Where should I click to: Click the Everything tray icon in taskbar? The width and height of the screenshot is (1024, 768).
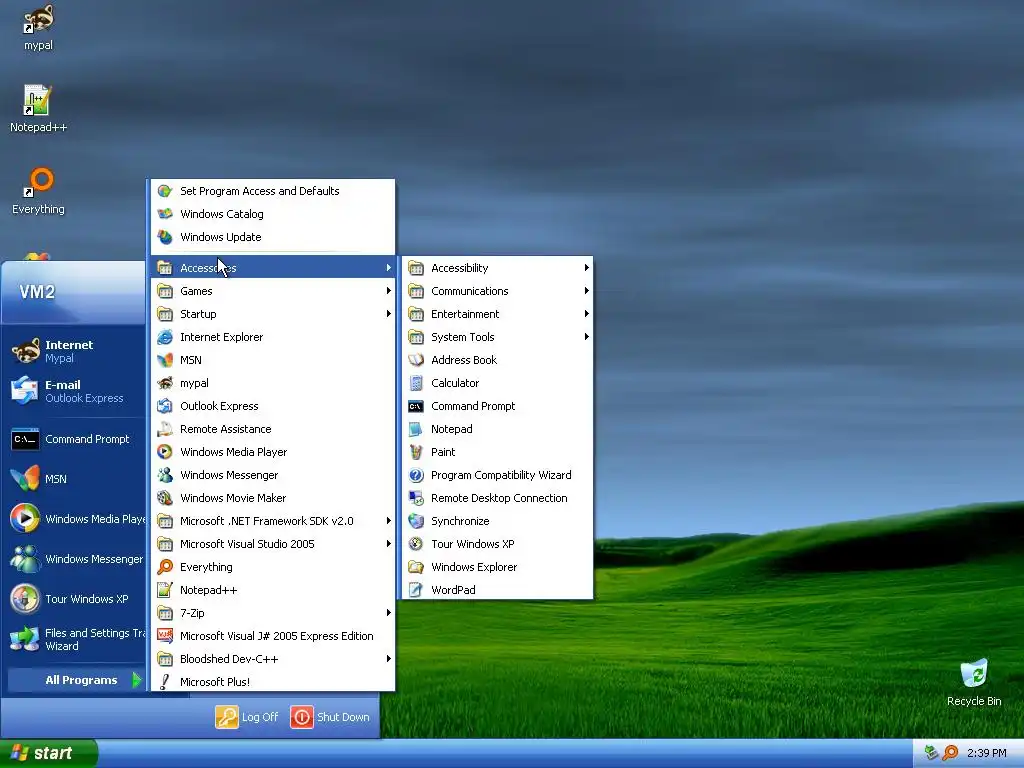(x=950, y=753)
